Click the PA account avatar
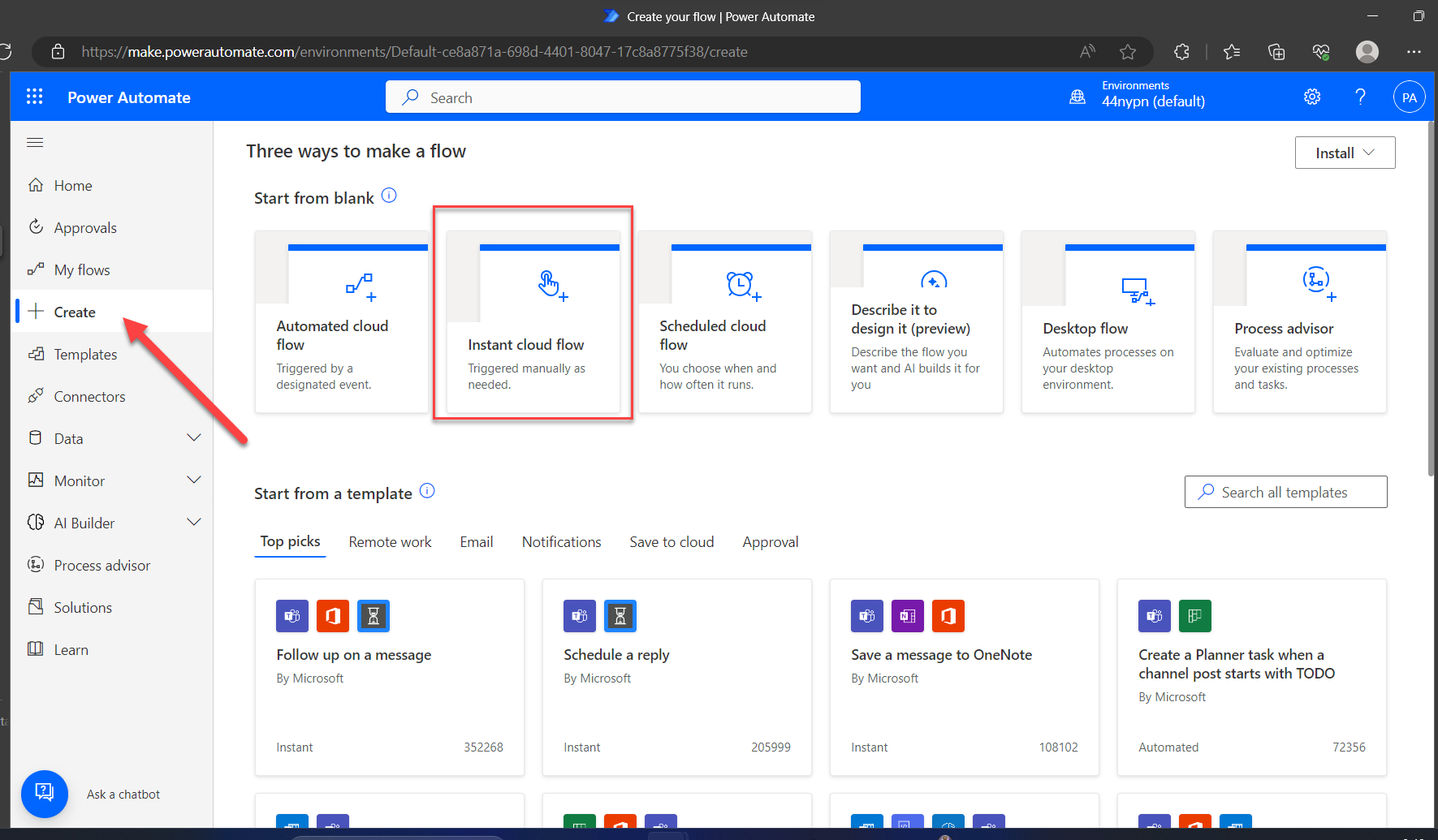1438x840 pixels. 1410,96
